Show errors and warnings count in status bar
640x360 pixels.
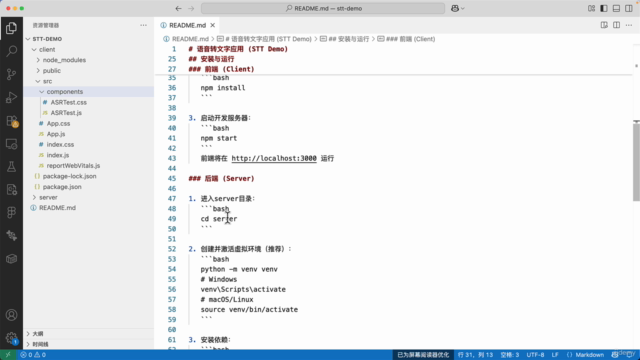pos(33,355)
